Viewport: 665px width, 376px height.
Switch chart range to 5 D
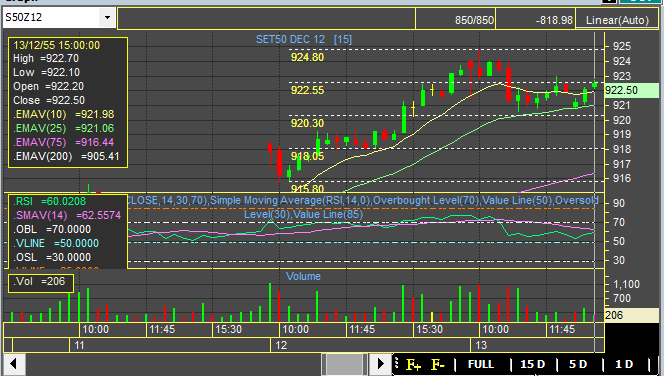tap(578, 365)
